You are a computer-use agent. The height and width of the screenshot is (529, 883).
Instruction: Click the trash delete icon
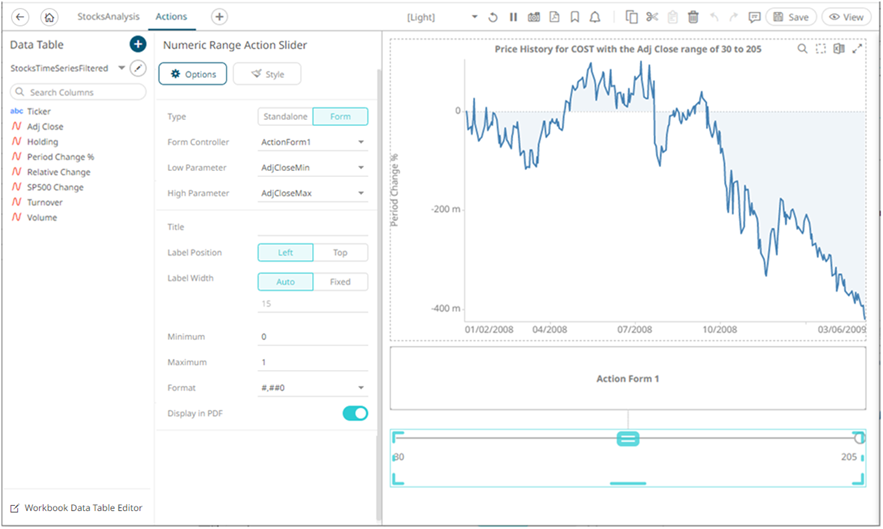tap(693, 17)
